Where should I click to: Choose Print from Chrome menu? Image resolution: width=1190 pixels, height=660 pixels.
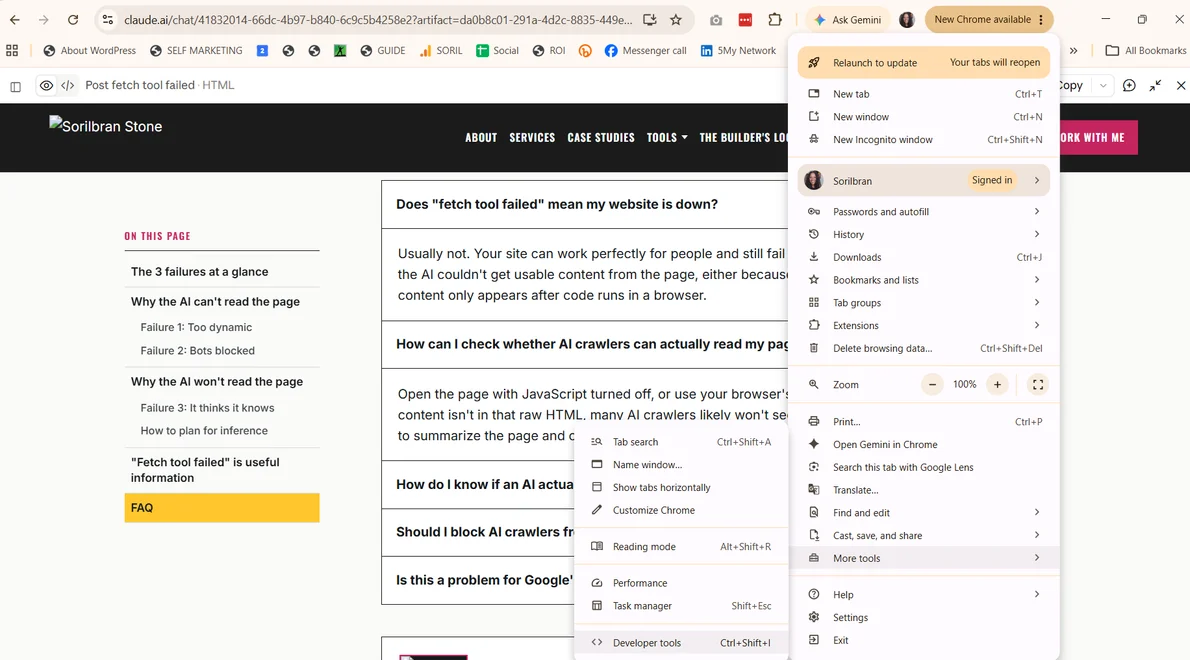pyautogui.click(x=924, y=422)
